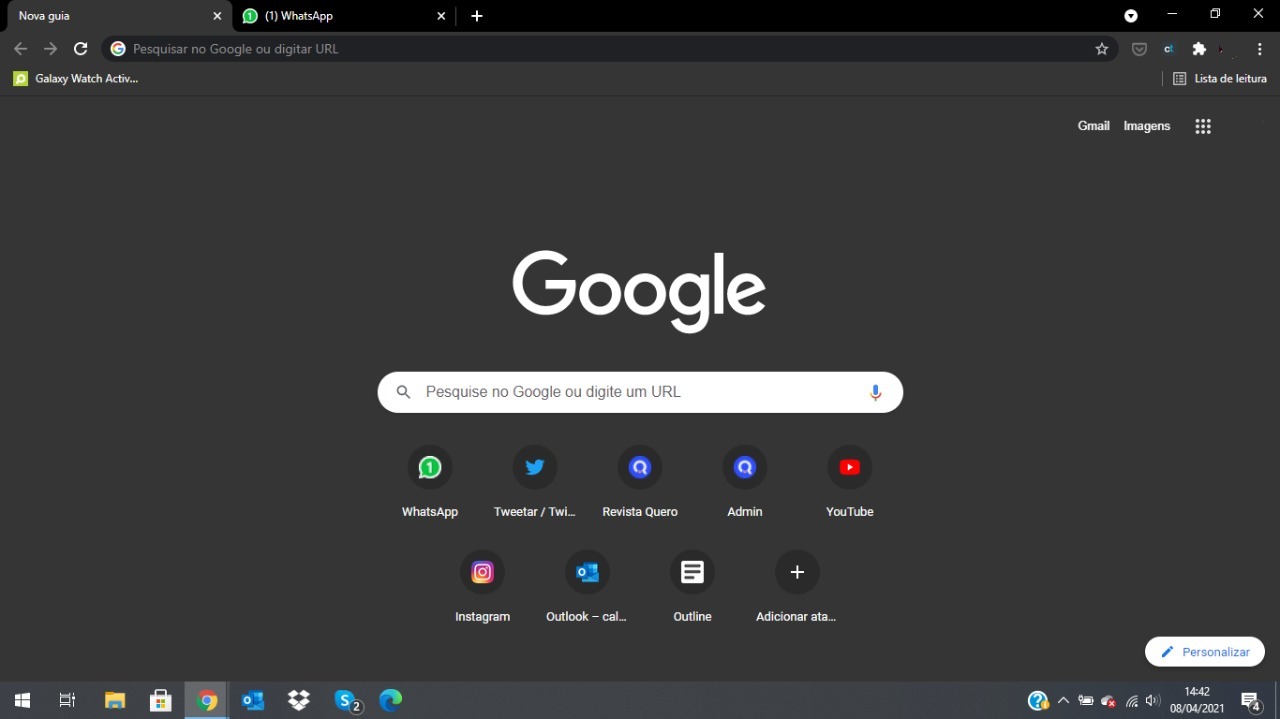Open Lista de leitura reading list
This screenshot has height=719, width=1280.
(1220, 78)
